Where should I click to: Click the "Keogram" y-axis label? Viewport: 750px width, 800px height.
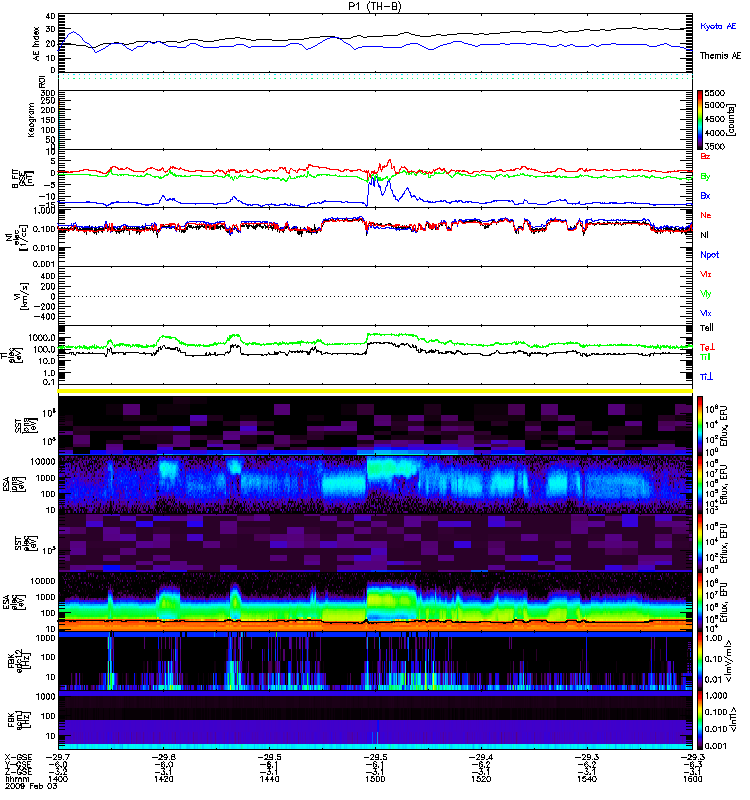click(32, 119)
